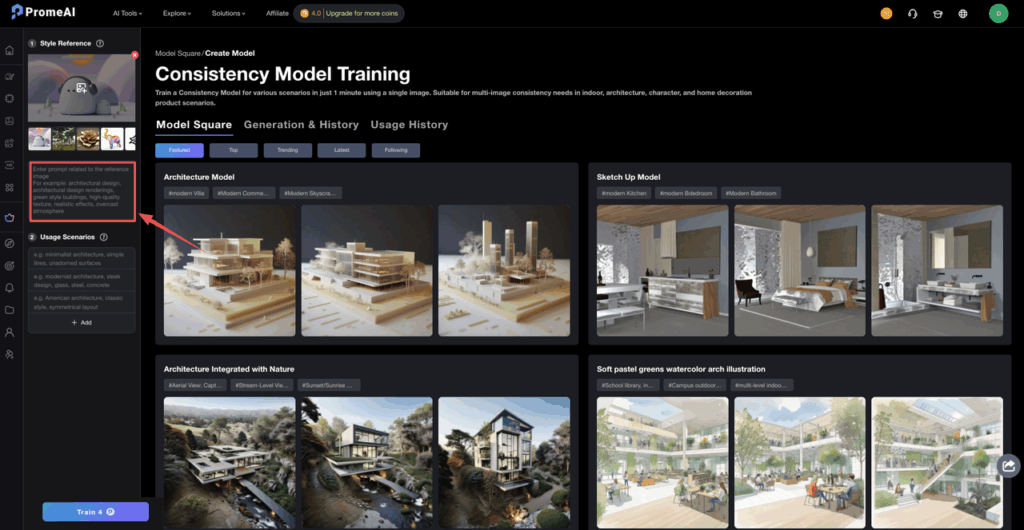Viewport: 1024px width, 530px height.
Task: Remove the style reference image with red X
Action: pyautogui.click(x=135, y=55)
